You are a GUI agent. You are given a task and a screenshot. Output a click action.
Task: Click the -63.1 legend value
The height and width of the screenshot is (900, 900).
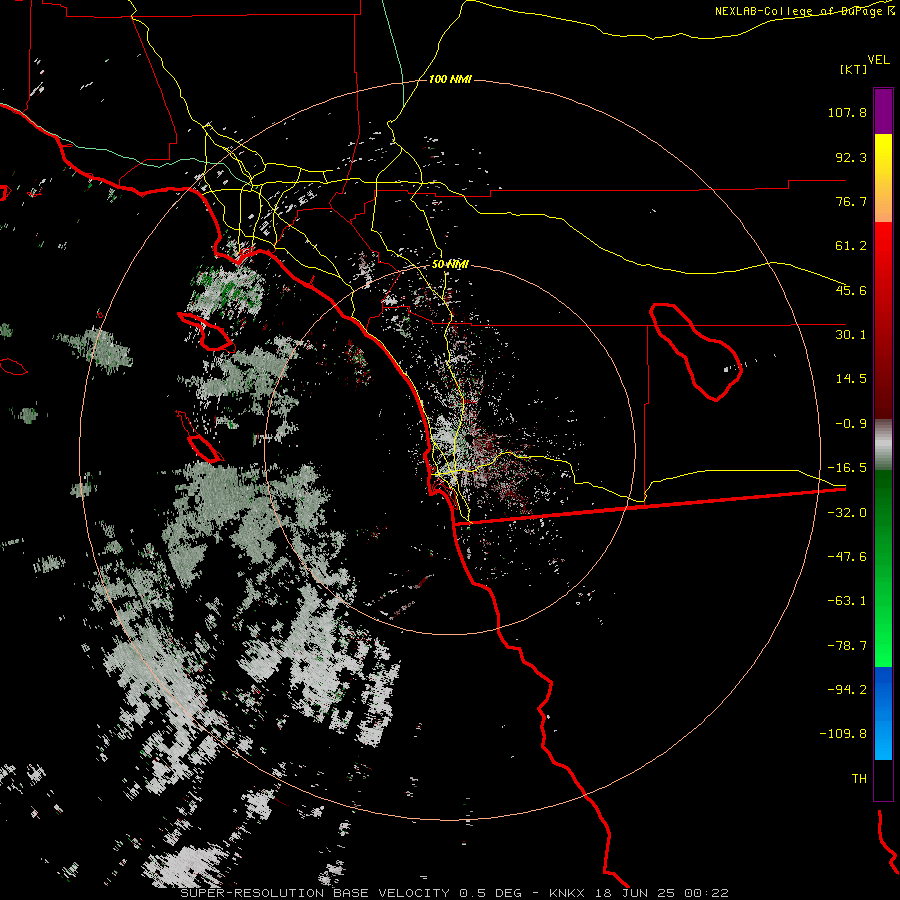847,601
